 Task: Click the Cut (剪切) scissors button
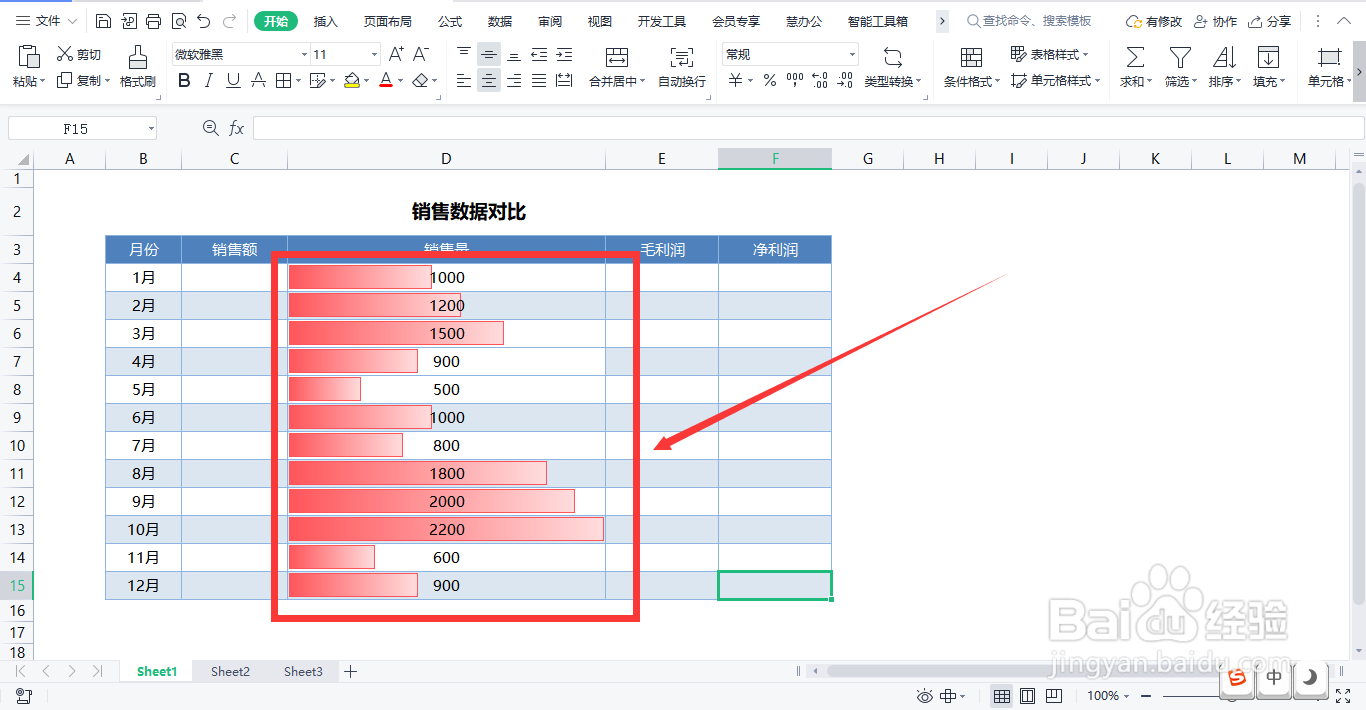coord(78,54)
